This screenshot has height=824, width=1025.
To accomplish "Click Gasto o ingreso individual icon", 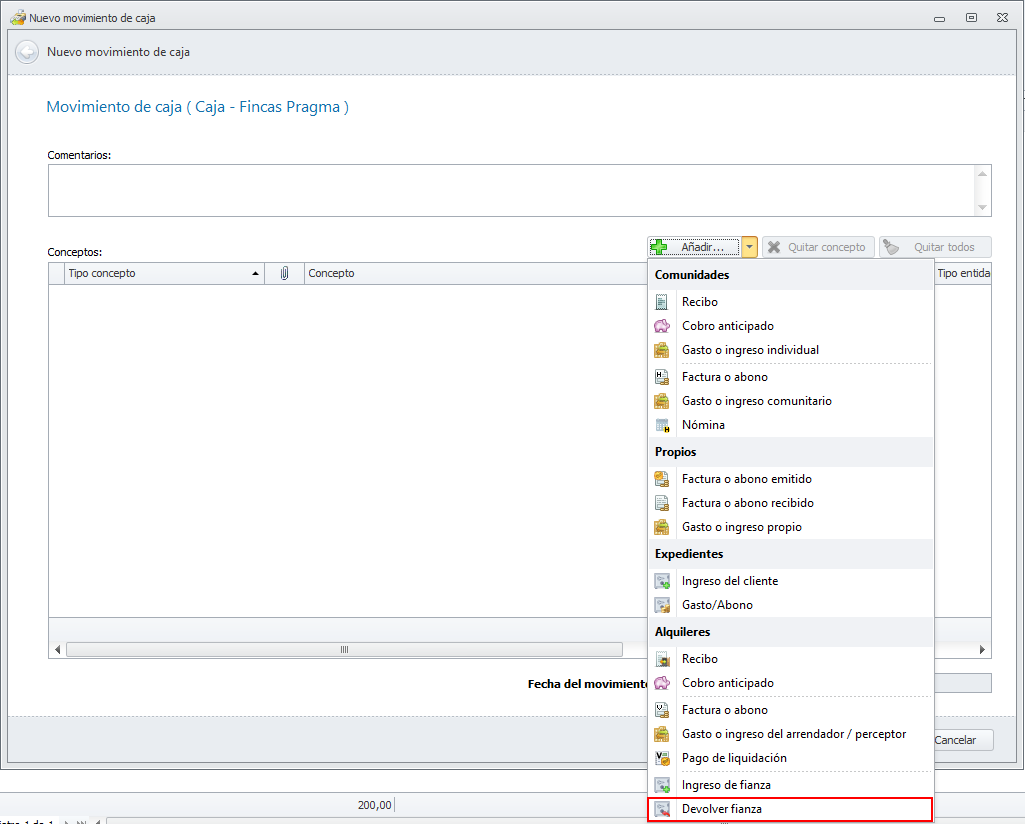I will point(662,350).
